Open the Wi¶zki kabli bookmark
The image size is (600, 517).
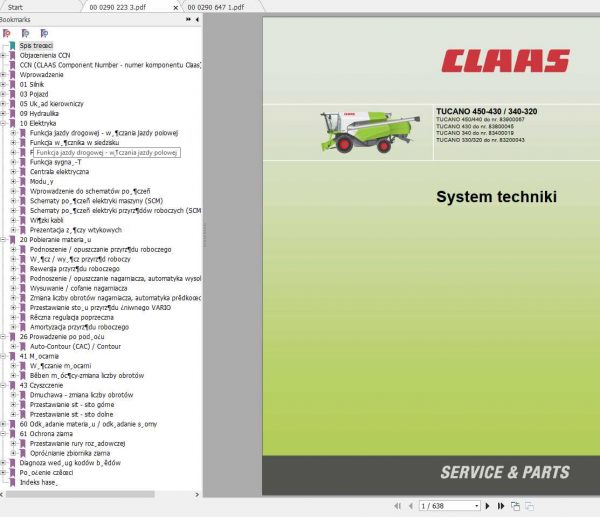click(47, 220)
